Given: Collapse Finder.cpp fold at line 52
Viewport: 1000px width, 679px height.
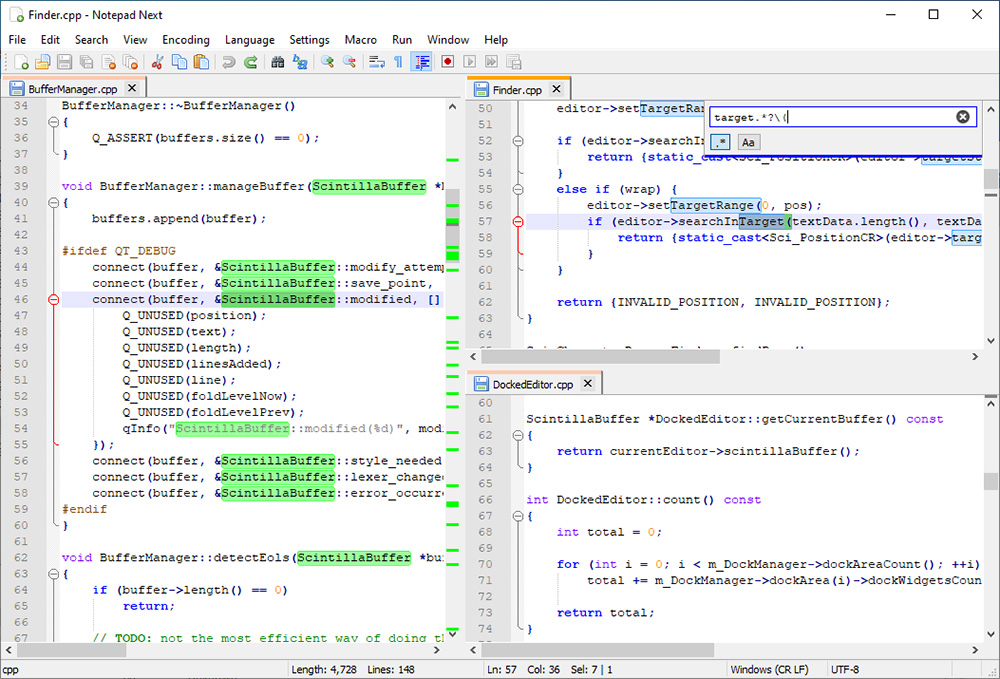Looking at the screenshot, I should tap(518, 141).
